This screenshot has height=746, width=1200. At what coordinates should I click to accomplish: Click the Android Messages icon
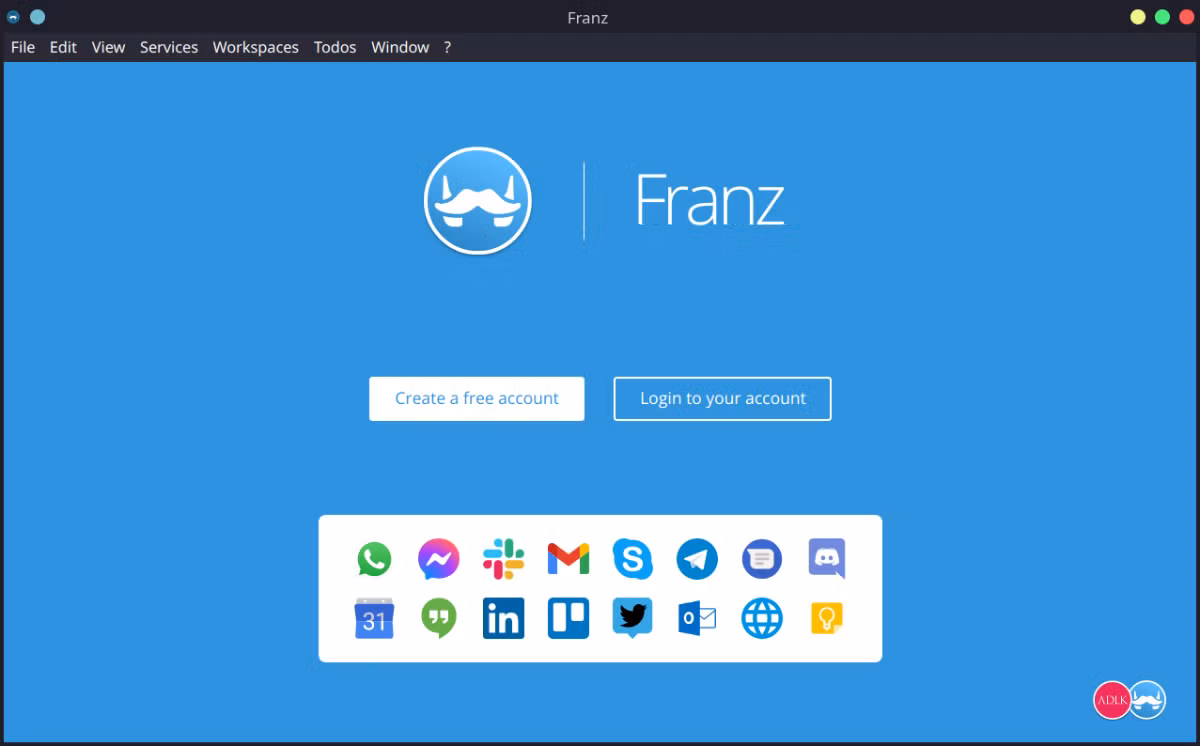coord(762,559)
